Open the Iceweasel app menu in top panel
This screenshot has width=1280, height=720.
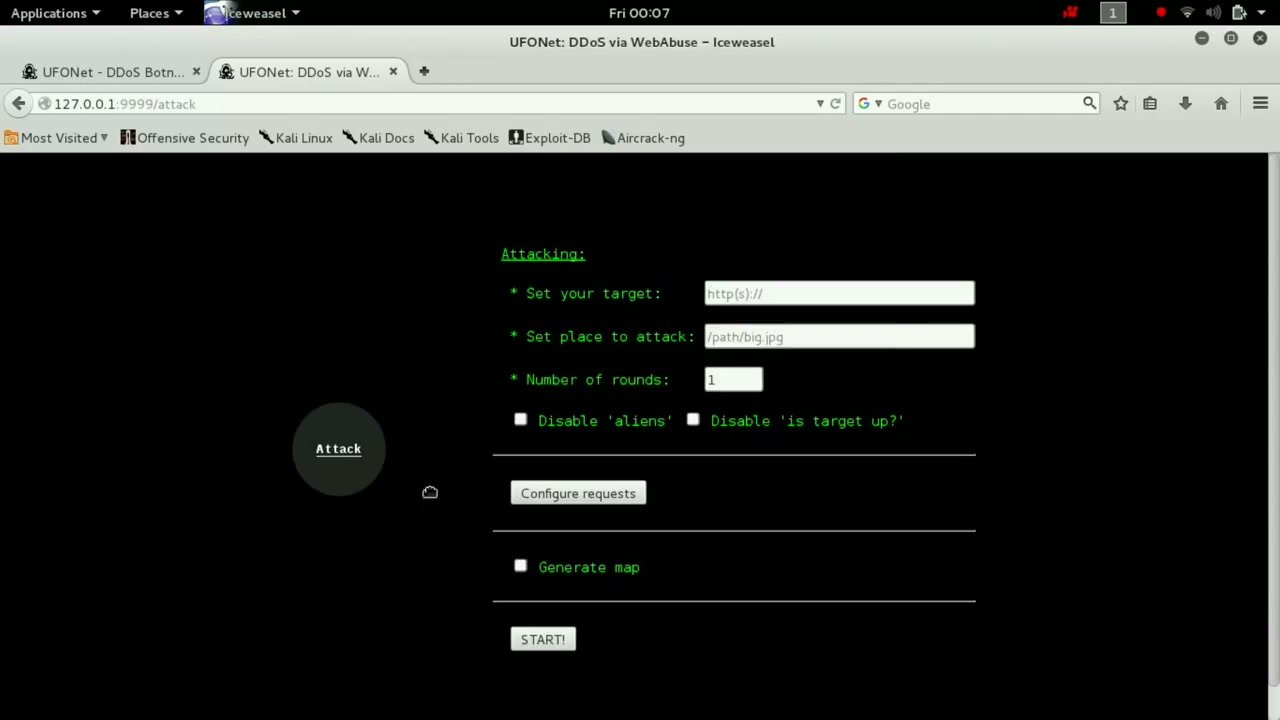pos(253,13)
